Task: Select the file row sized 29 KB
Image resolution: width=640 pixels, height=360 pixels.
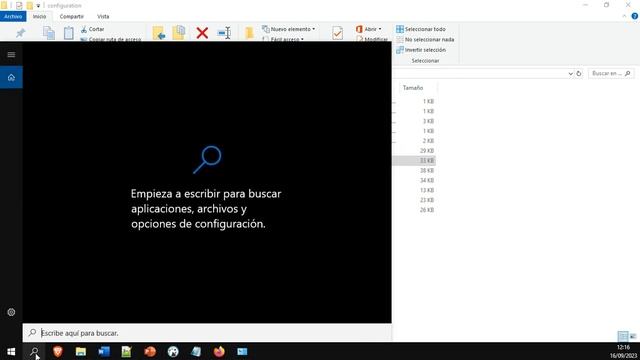Action: coord(414,151)
